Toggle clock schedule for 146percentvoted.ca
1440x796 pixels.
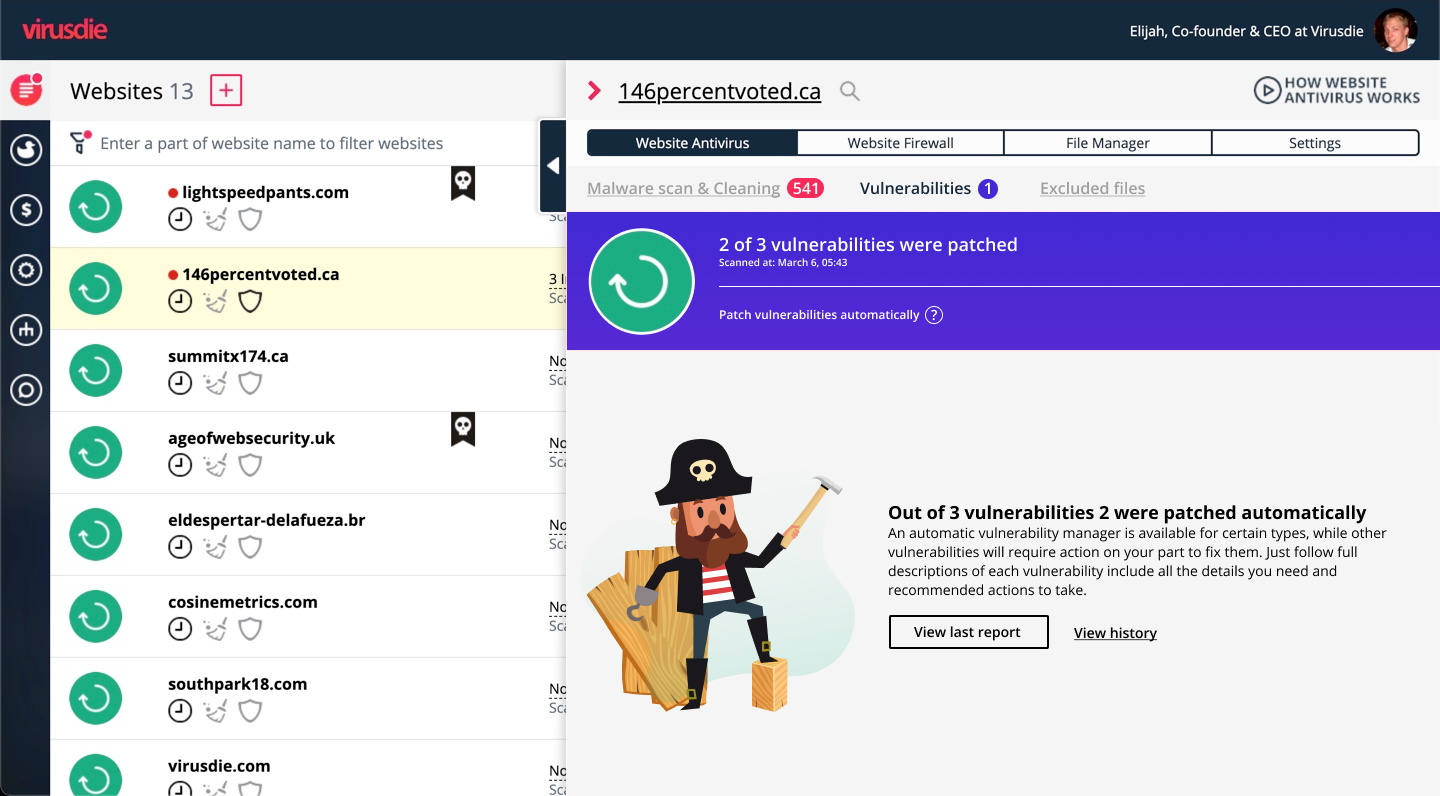click(x=180, y=301)
